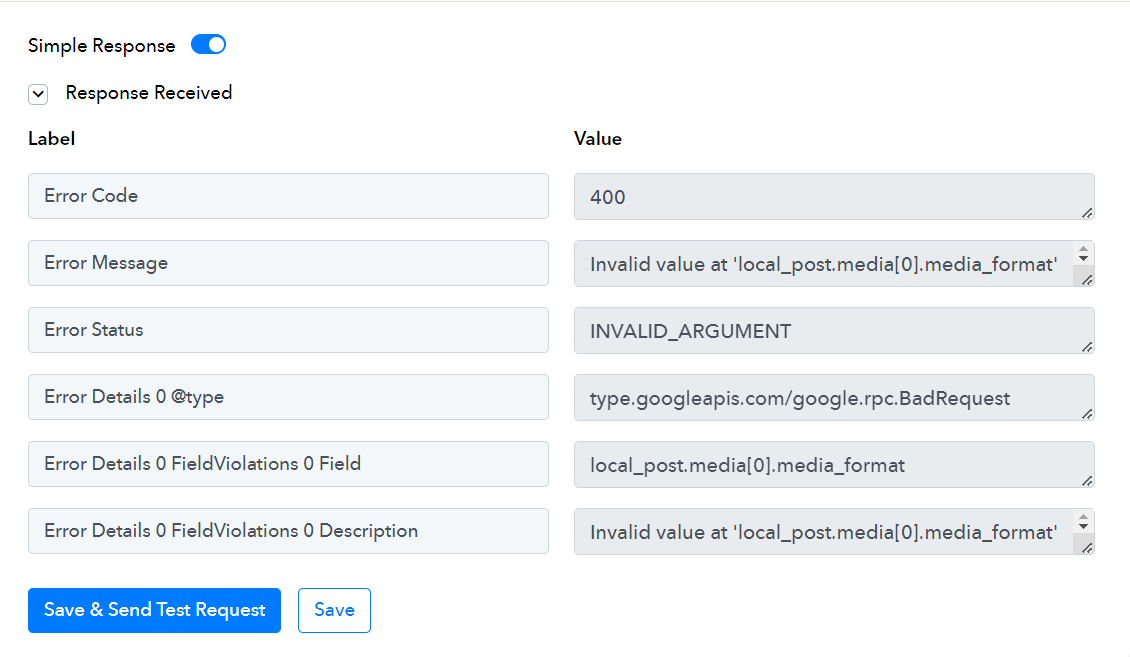
Task: Select the FieldViolations 0 Description label field
Action: click(x=288, y=531)
